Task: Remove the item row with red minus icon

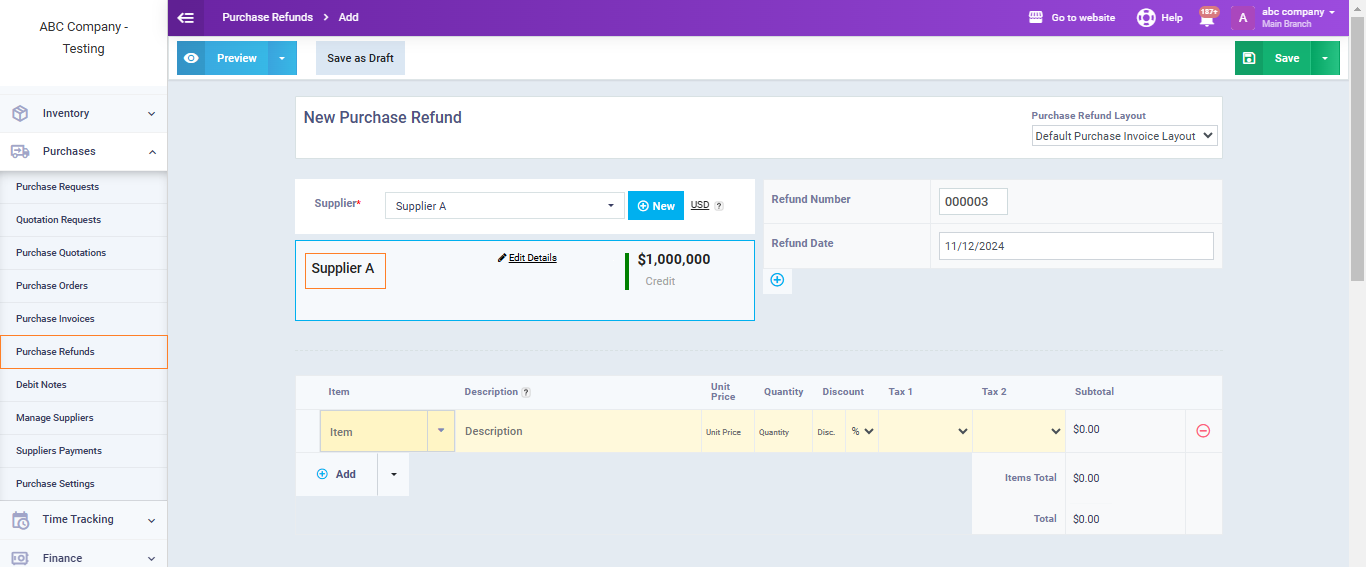Action: tap(1203, 431)
